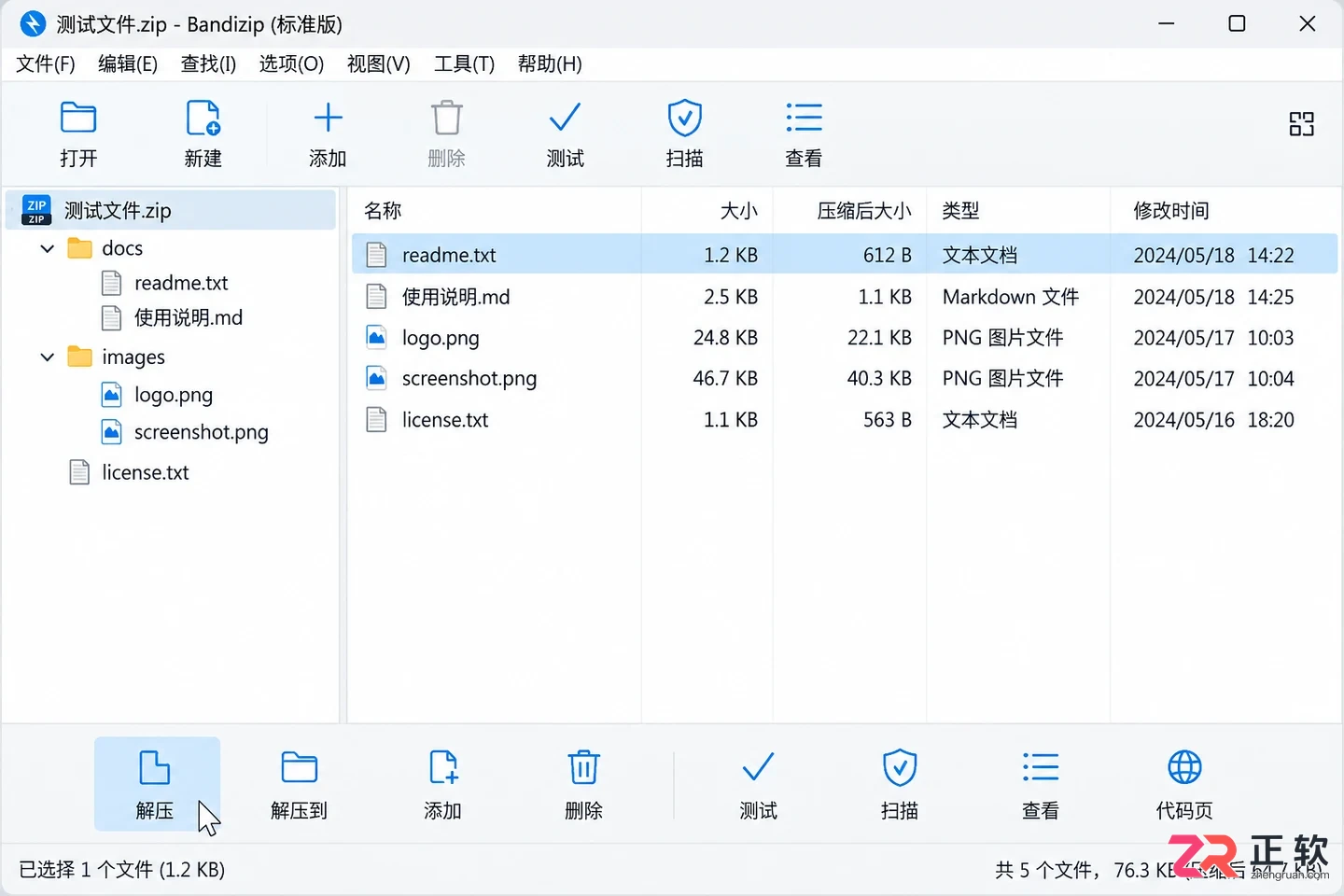Click the 612 B compressed size cell
1344x896 pixels.
pos(888,255)
